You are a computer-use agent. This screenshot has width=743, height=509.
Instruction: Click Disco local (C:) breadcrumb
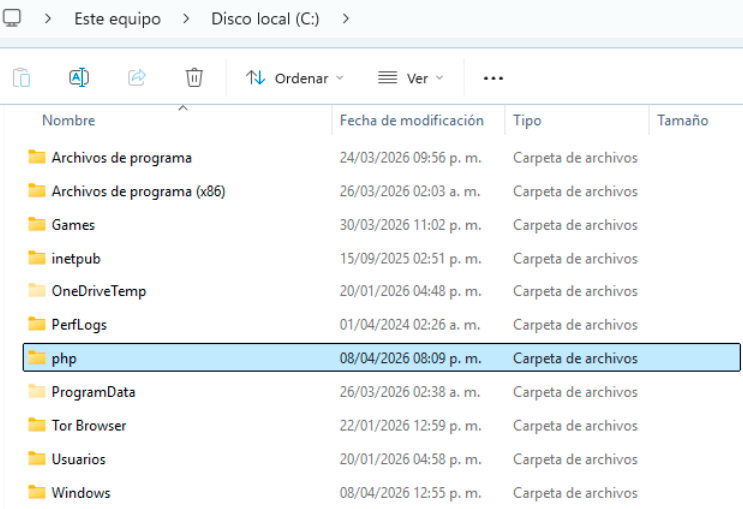[265, 18]
